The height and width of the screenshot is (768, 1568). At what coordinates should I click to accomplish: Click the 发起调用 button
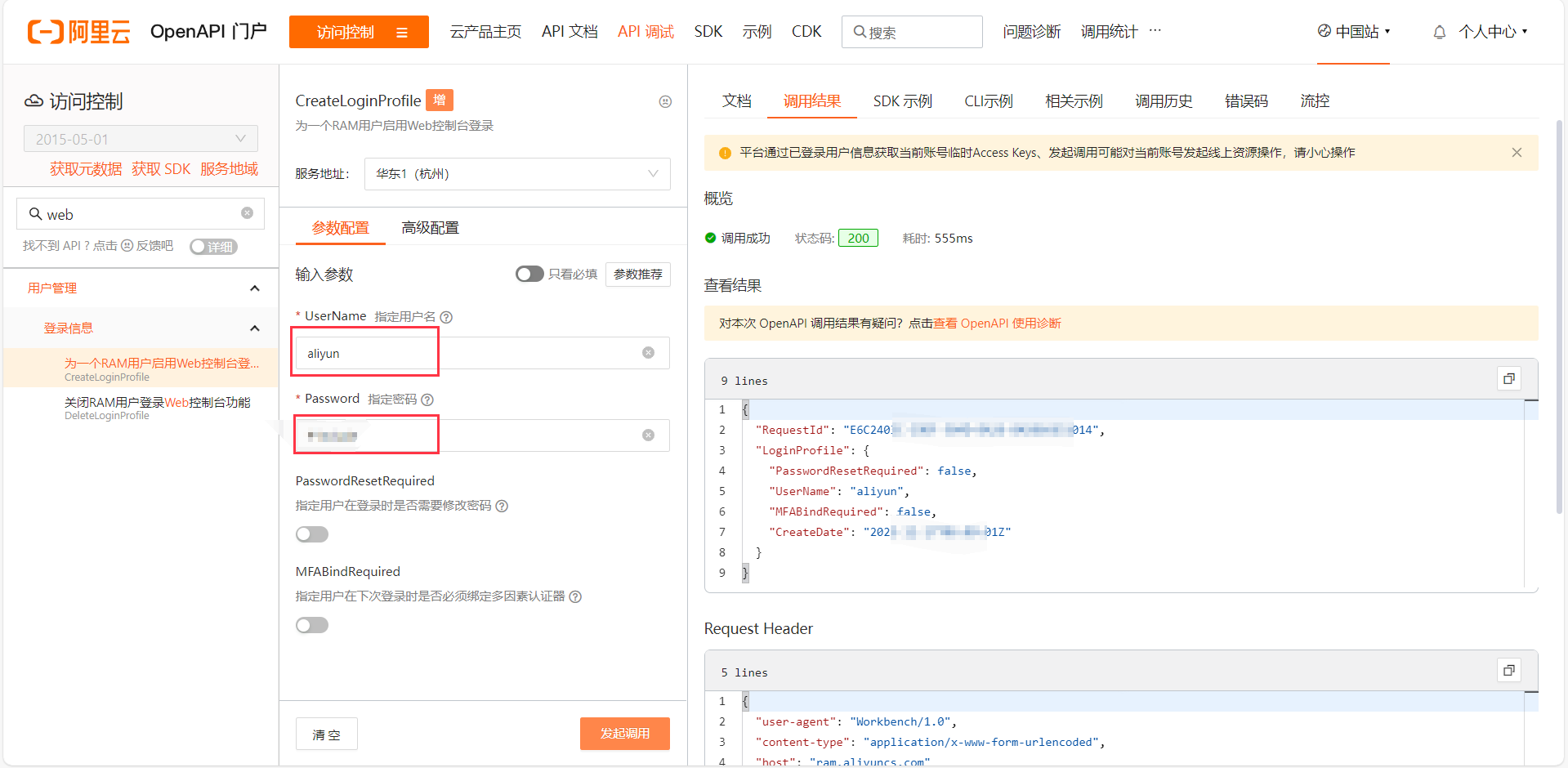point(625,734)
